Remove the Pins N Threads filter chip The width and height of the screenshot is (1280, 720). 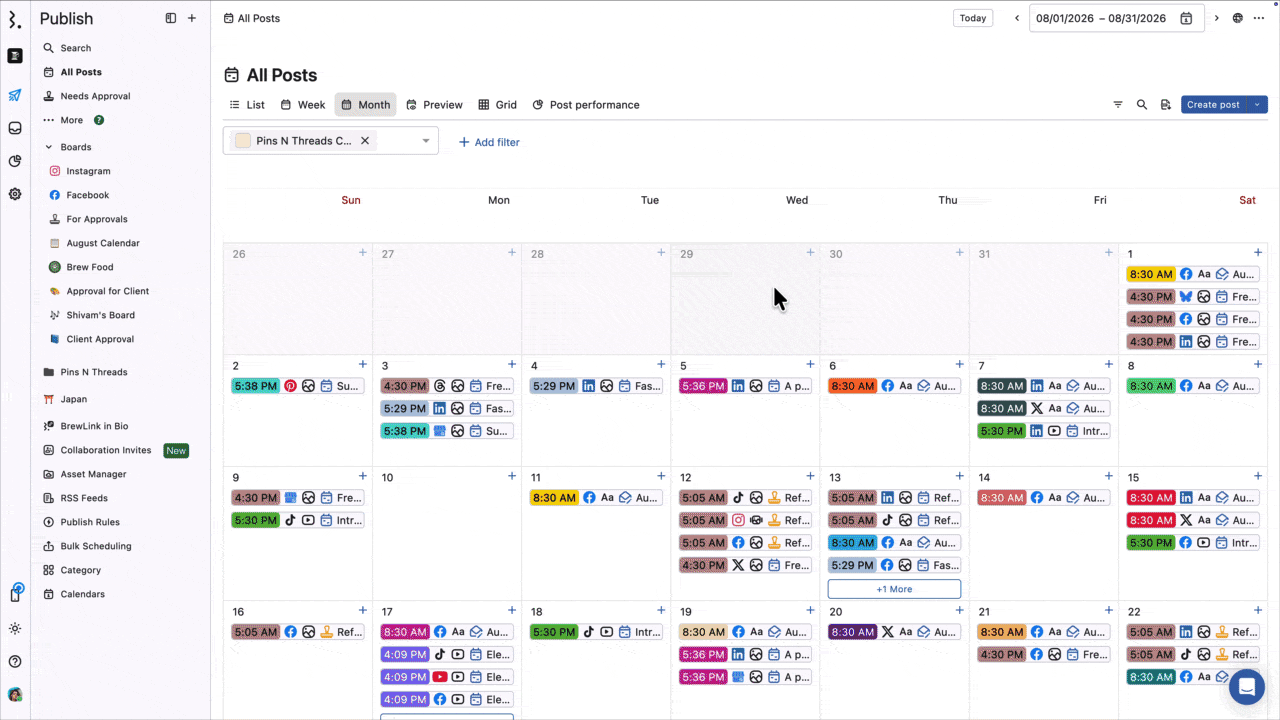point(365,141)
